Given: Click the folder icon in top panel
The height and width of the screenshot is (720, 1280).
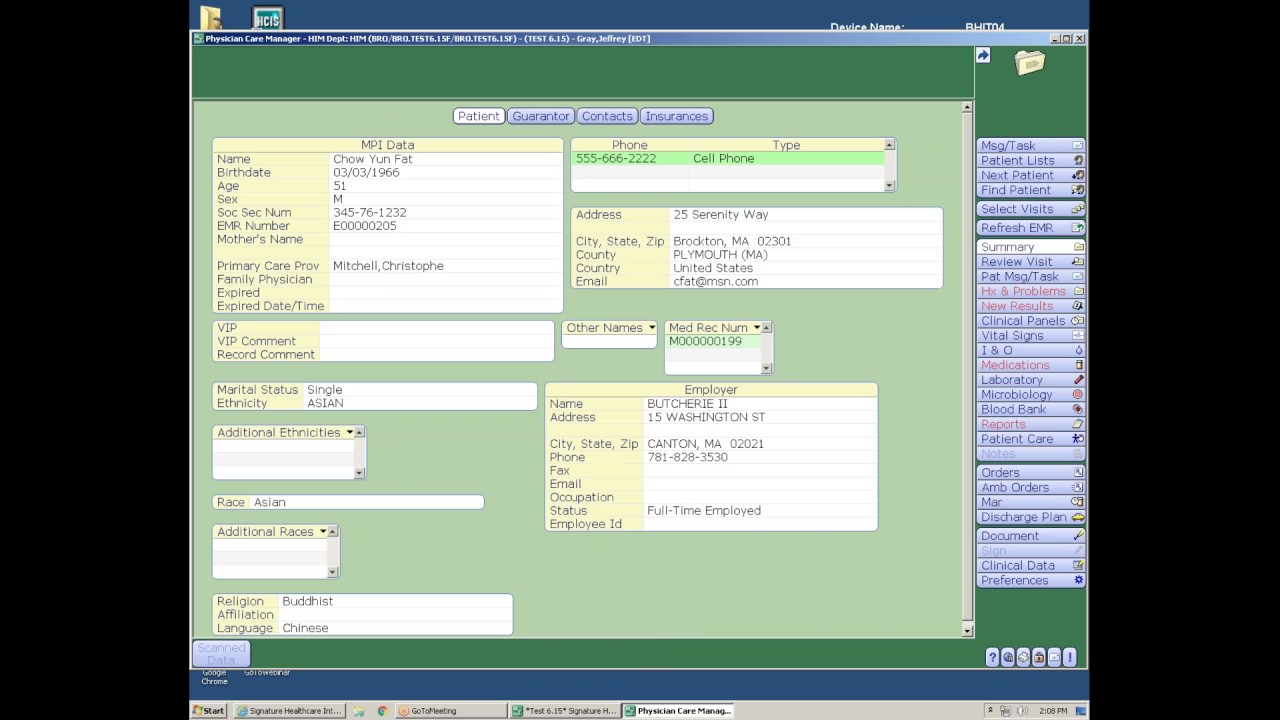Looking at the screenshot, I should pyautogui.click(x=1030, y=63).
